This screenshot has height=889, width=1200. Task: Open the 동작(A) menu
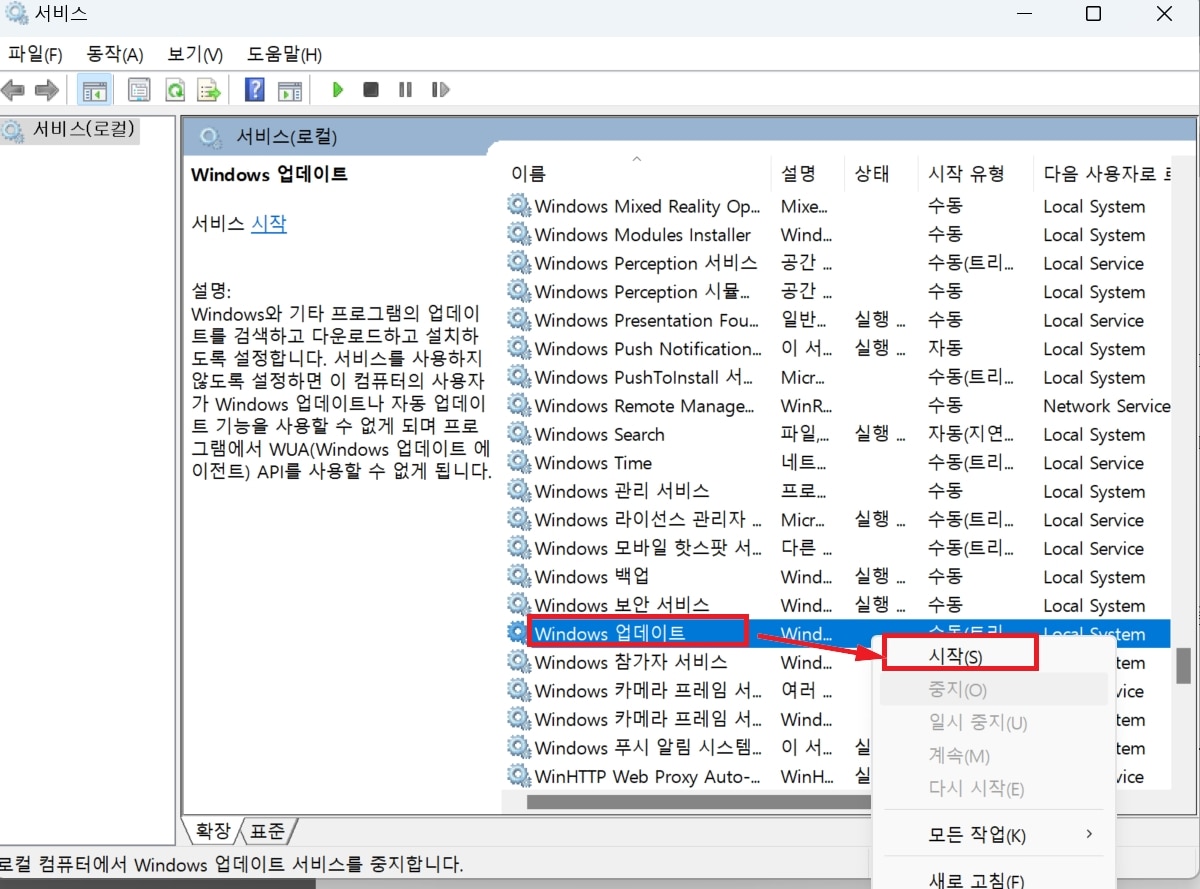pos(115,54)
